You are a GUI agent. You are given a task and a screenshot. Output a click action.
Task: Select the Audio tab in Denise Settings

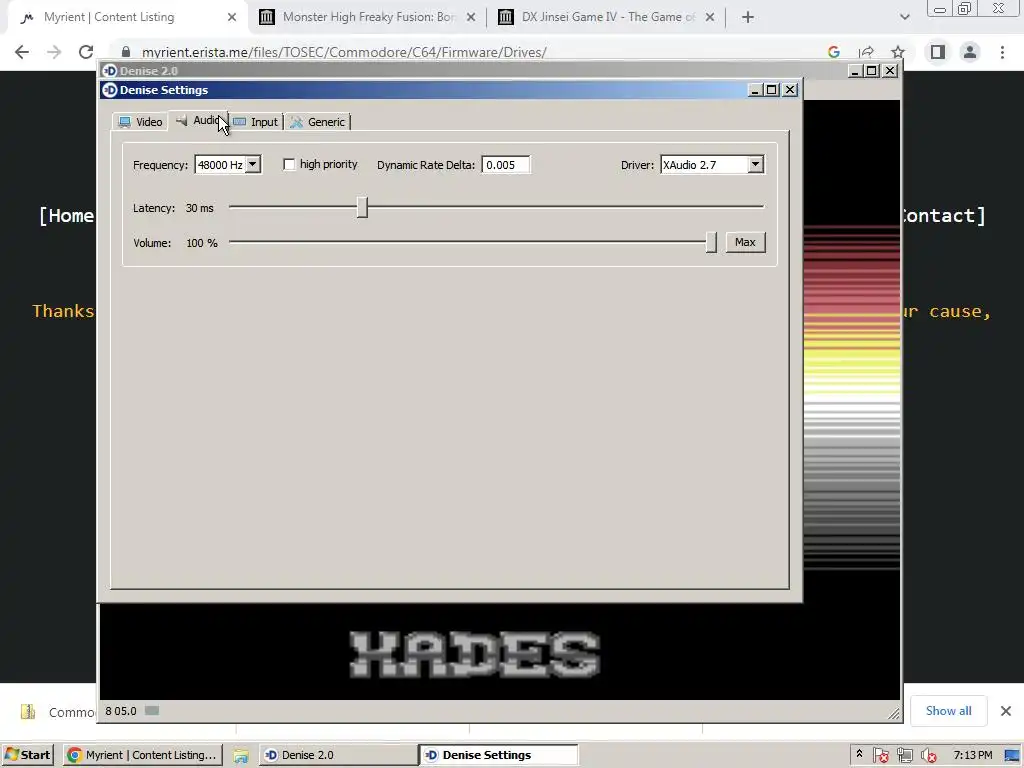[199, 120]
